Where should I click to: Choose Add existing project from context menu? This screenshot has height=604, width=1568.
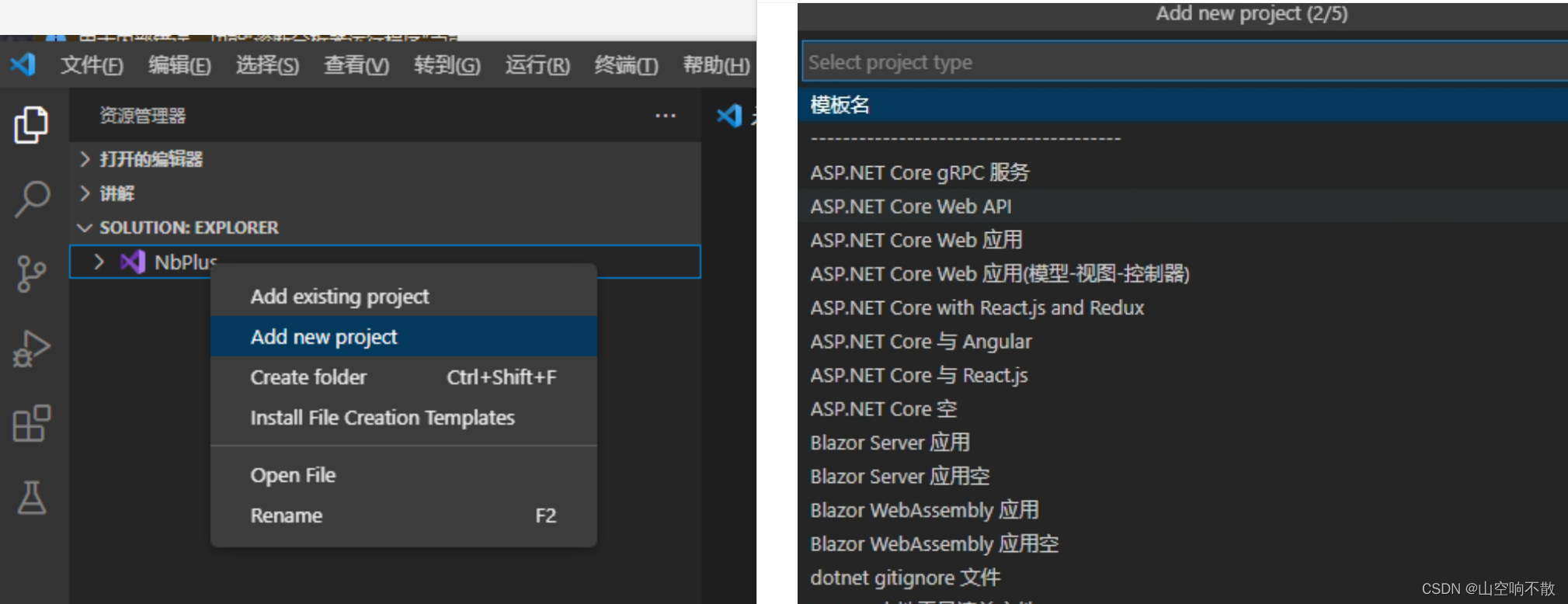404,296
